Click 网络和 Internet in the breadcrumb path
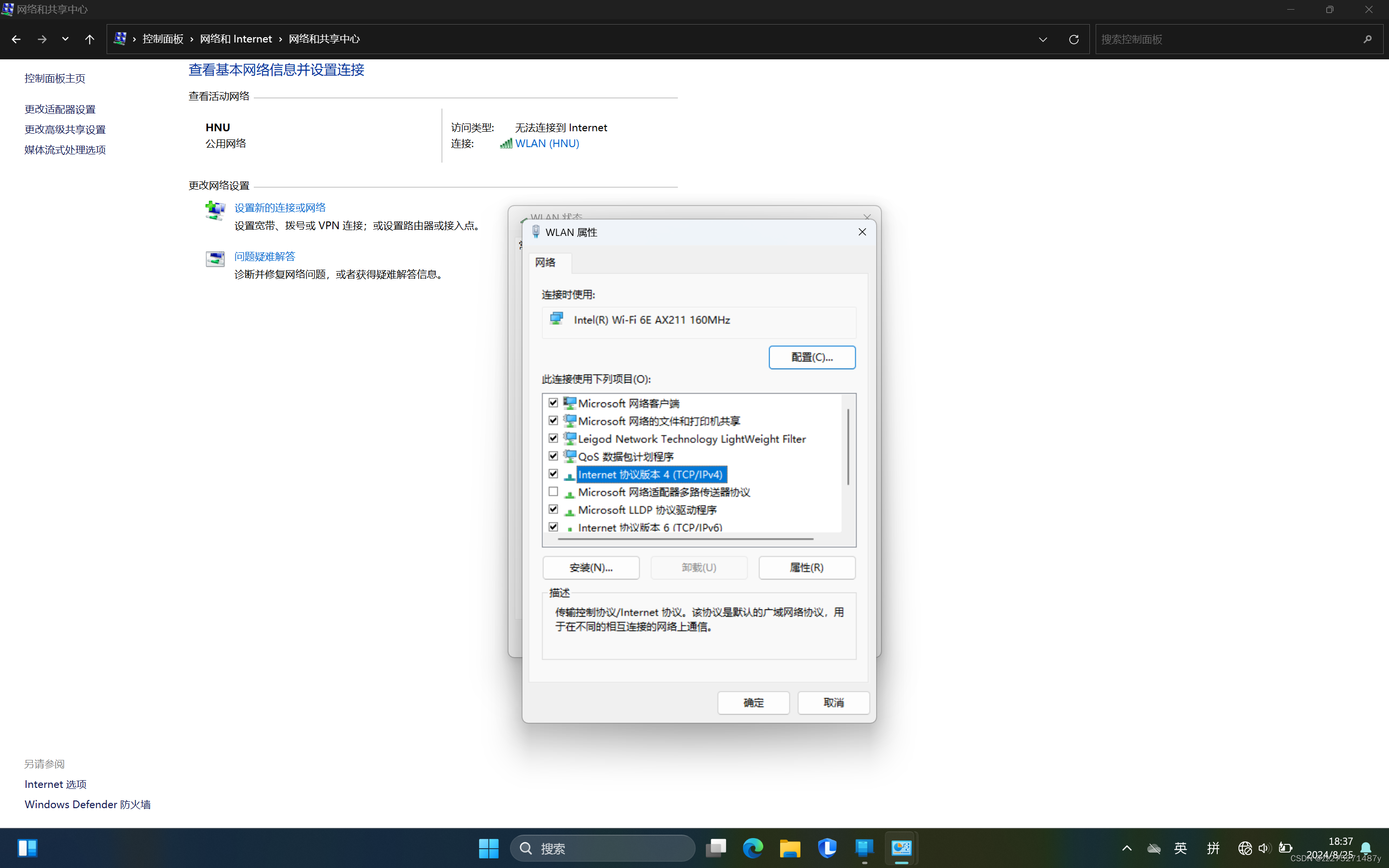The height and width of the screenshot is (868, 1389). pos(236,39)
